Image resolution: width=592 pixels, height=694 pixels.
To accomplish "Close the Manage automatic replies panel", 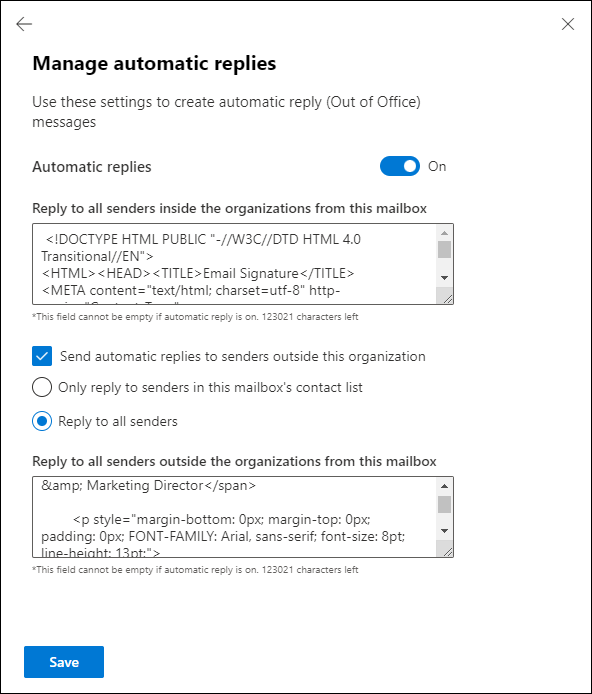I will point(568,24).
